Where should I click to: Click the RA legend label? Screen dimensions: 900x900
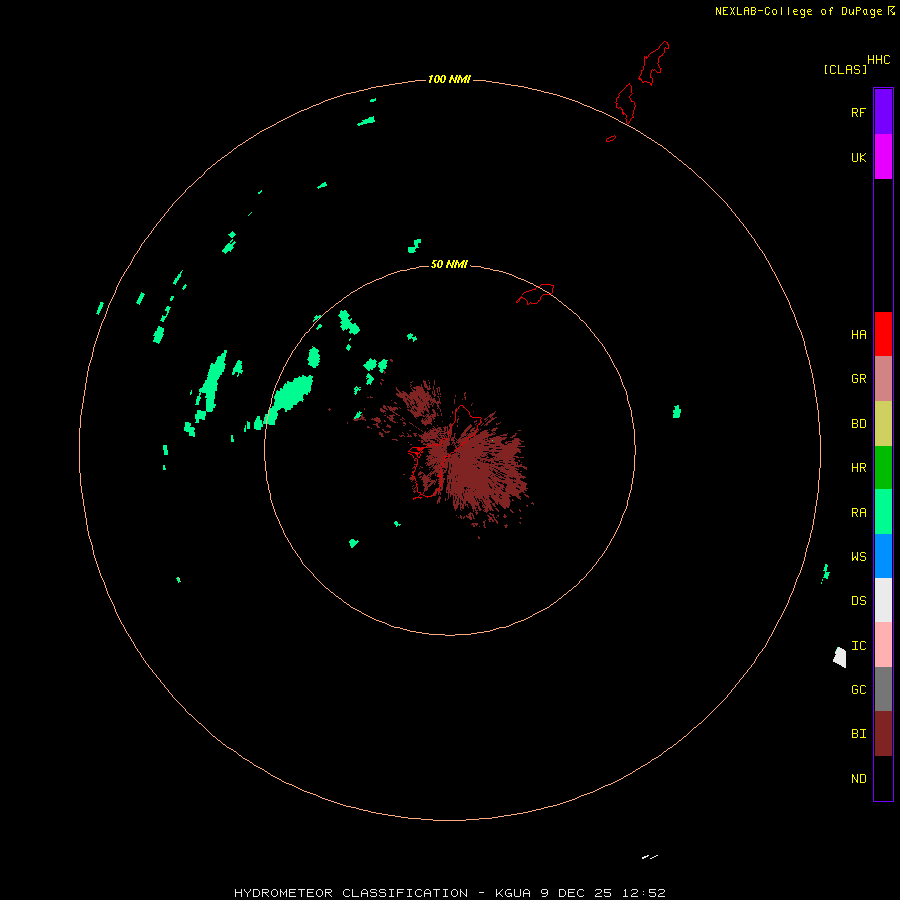(858, 513)
